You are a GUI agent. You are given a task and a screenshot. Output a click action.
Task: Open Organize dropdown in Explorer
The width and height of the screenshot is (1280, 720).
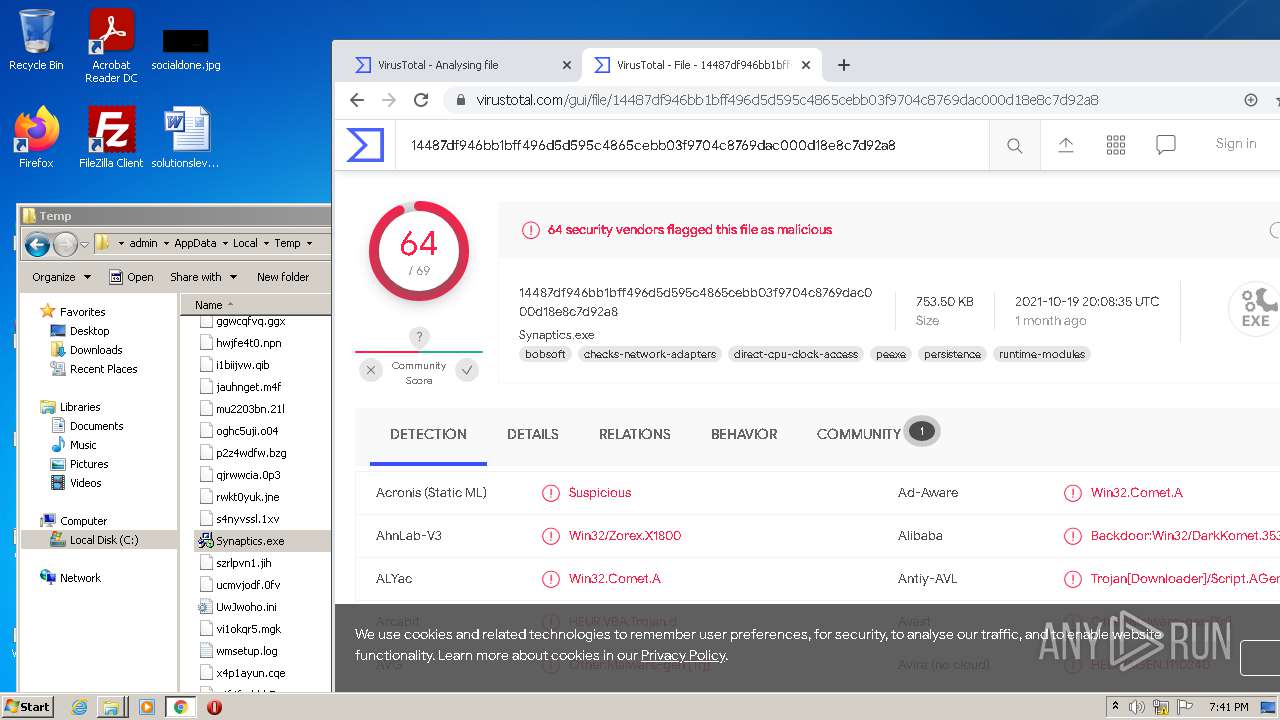coord(61,277)
